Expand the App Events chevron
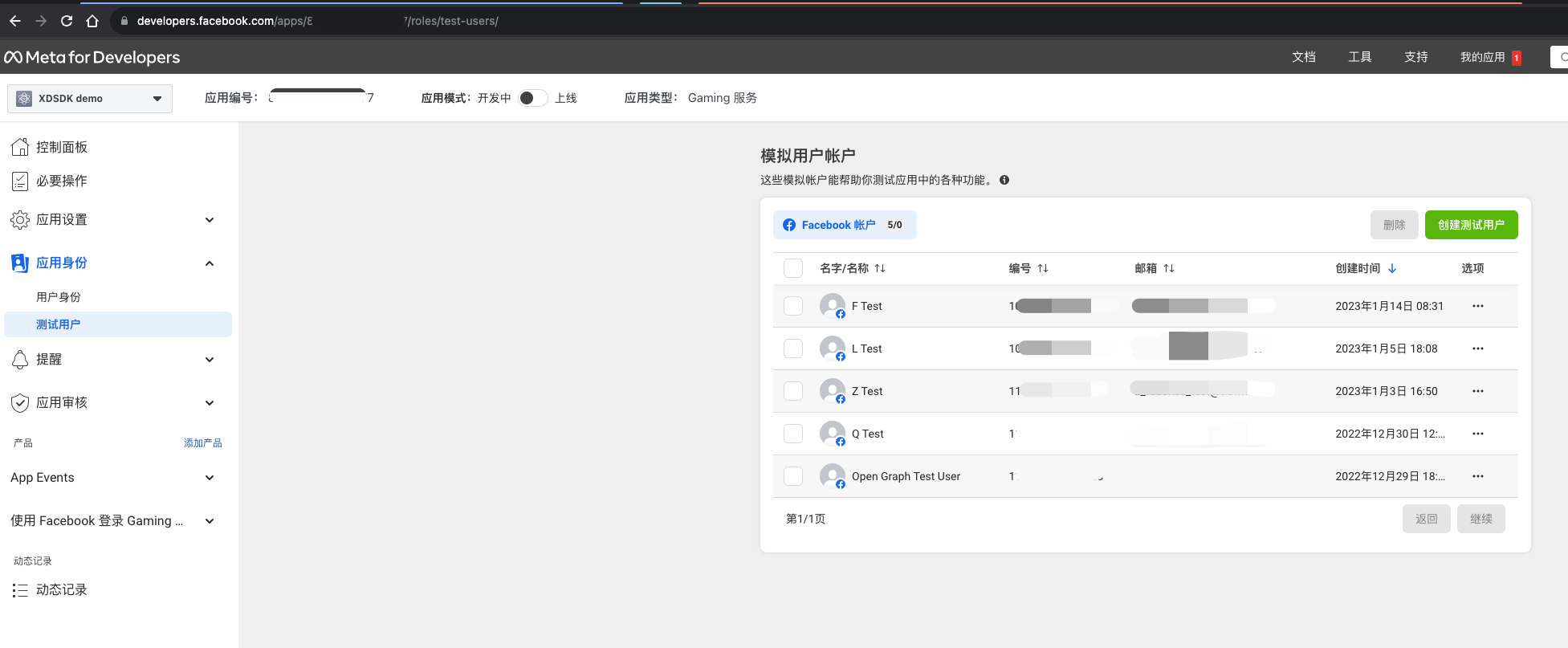 210,478
